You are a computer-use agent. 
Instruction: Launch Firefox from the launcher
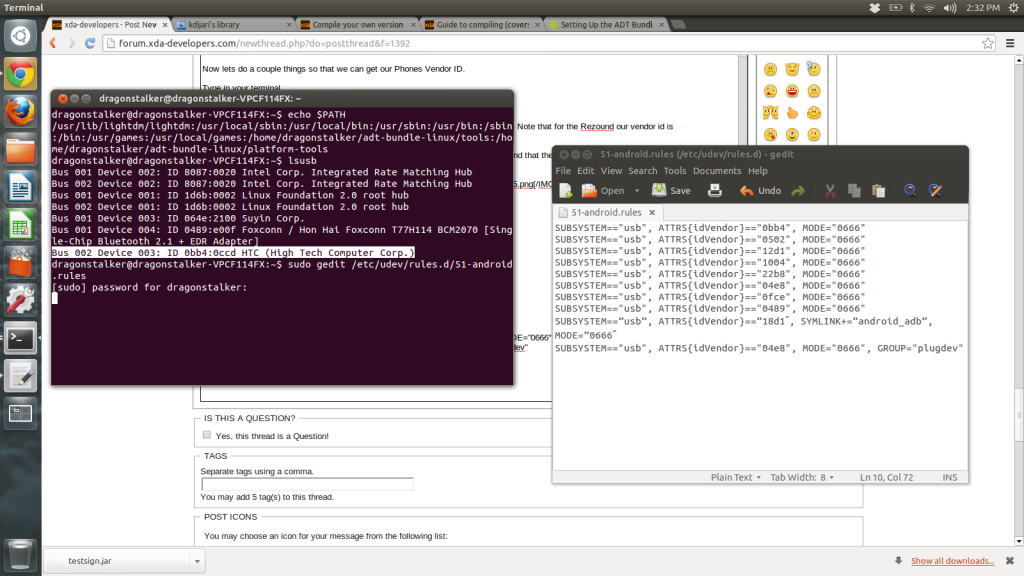click(x=20, y=112)
